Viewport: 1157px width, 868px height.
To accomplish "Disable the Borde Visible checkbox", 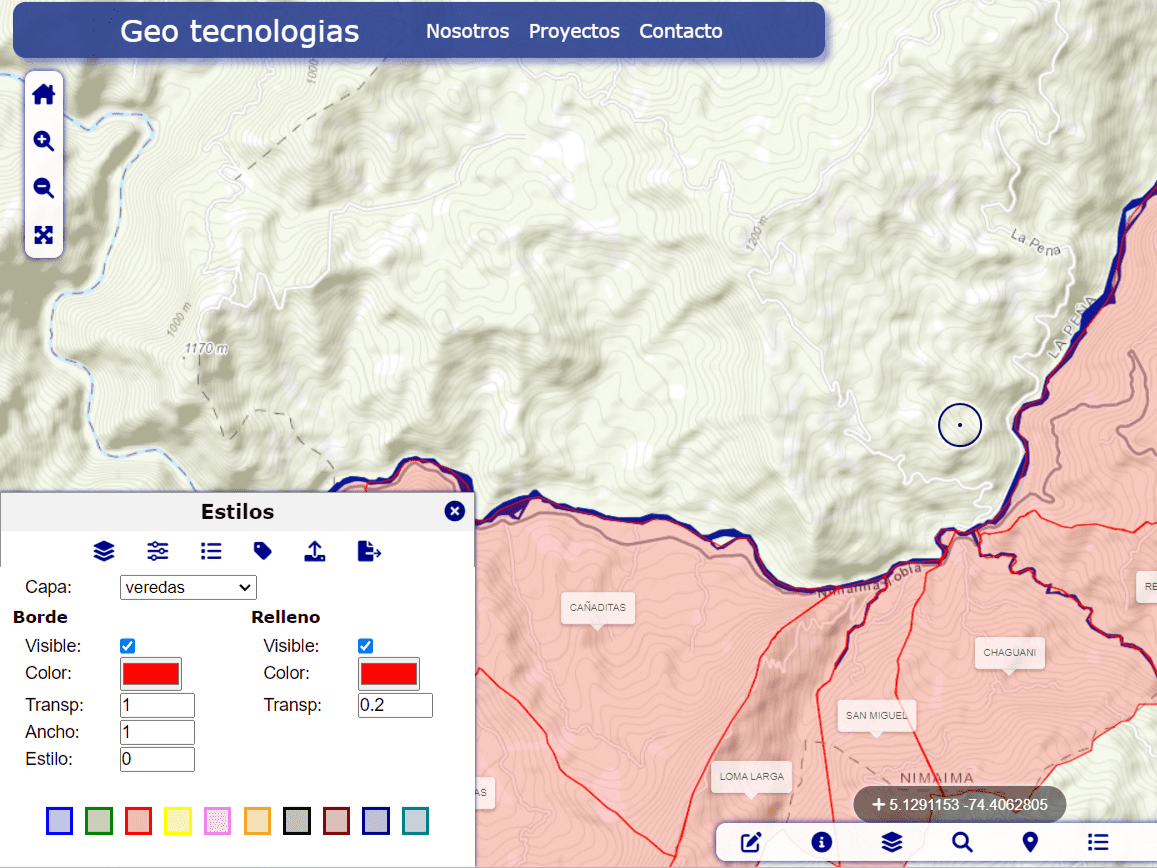I will pos(127,645).
